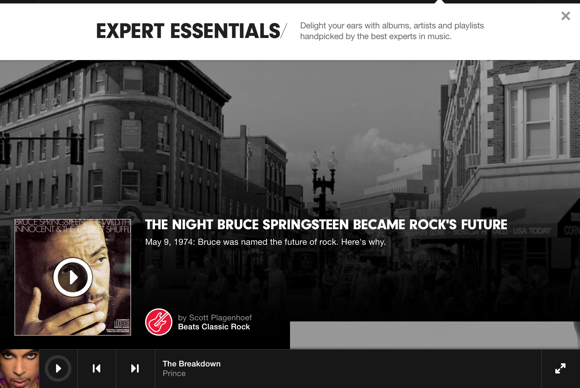The height and width of the screenshot is (388, 580).
Task: Select 'The Breakdown' song title
Action: [192, 364]
